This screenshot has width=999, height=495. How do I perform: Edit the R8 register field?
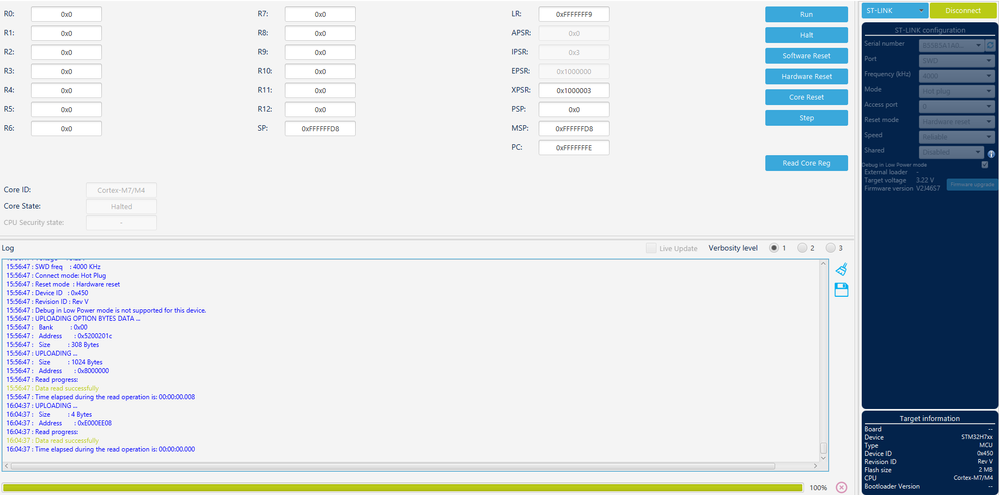point(320,33)
